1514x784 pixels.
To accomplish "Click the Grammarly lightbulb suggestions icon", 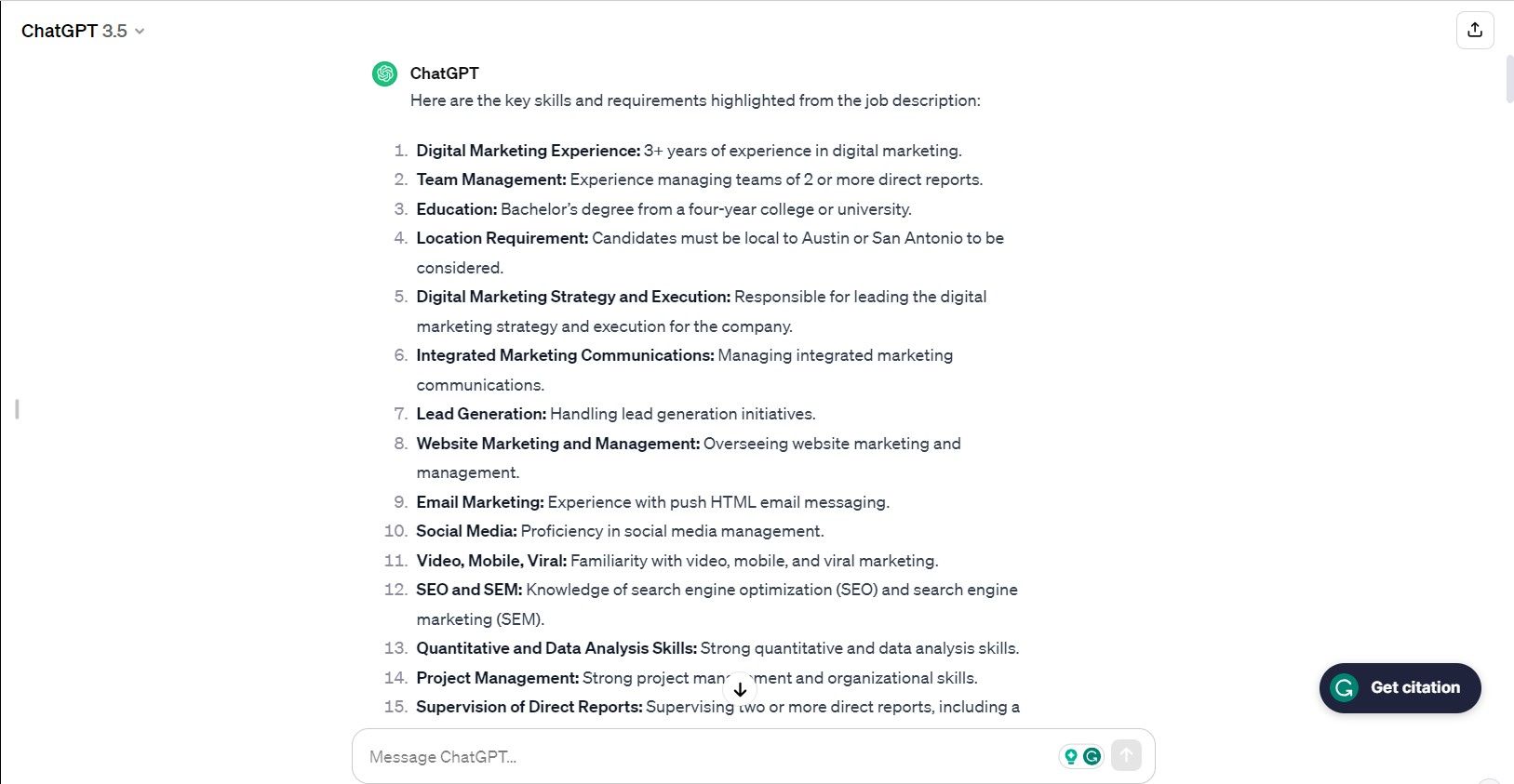I will 1071,756.
